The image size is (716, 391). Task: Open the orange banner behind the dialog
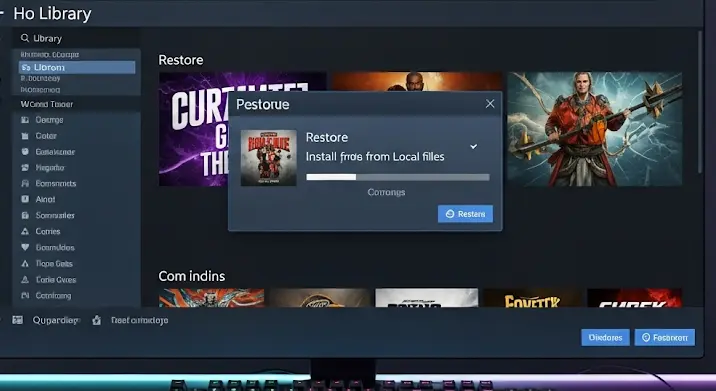(416, 81)
